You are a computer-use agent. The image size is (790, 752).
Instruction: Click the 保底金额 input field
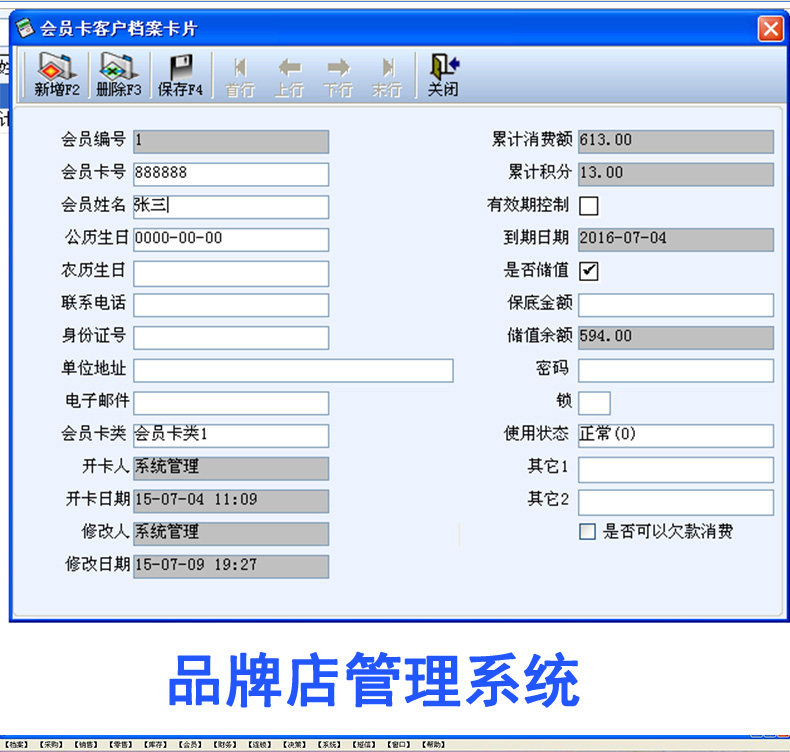tap(676, 305)
